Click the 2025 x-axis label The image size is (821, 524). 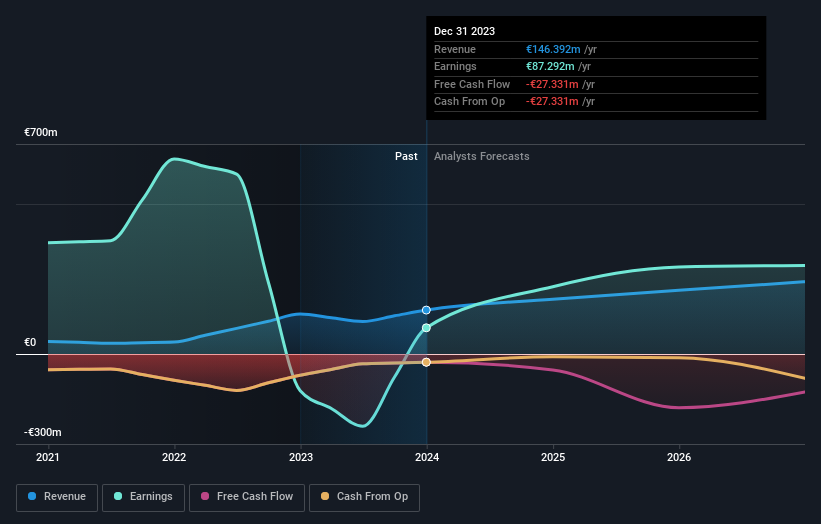click(553, 457)
